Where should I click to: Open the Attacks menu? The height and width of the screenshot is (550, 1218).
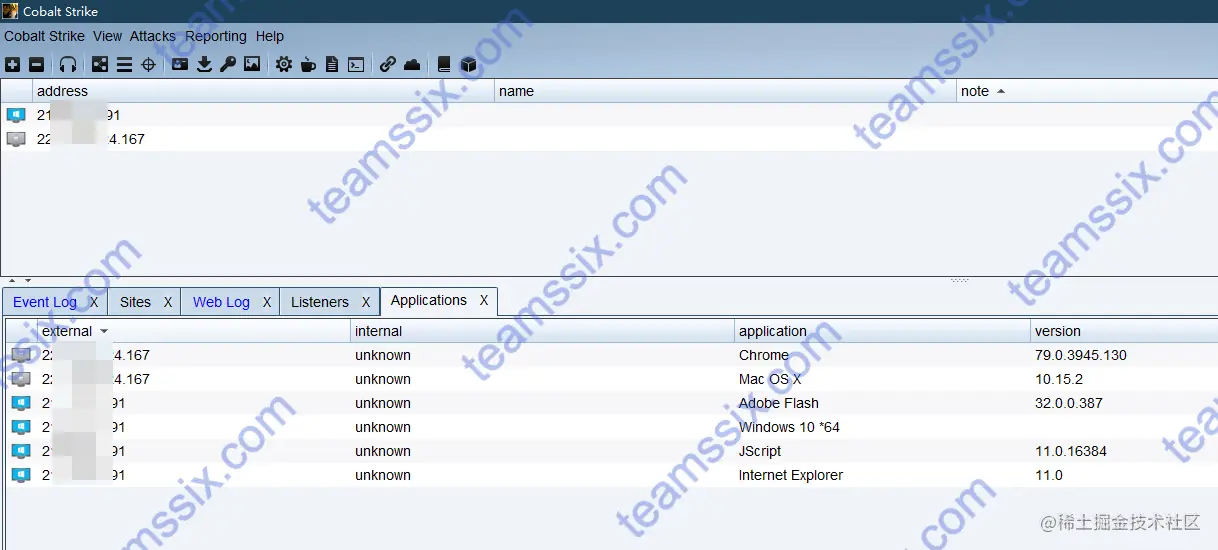[153, 36]
